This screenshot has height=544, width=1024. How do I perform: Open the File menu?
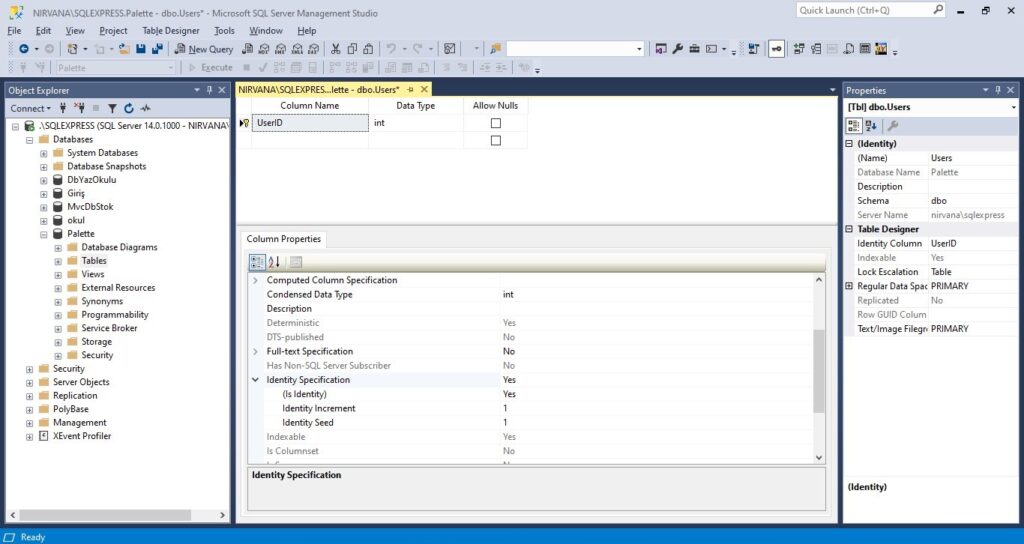tap(14, 31)
